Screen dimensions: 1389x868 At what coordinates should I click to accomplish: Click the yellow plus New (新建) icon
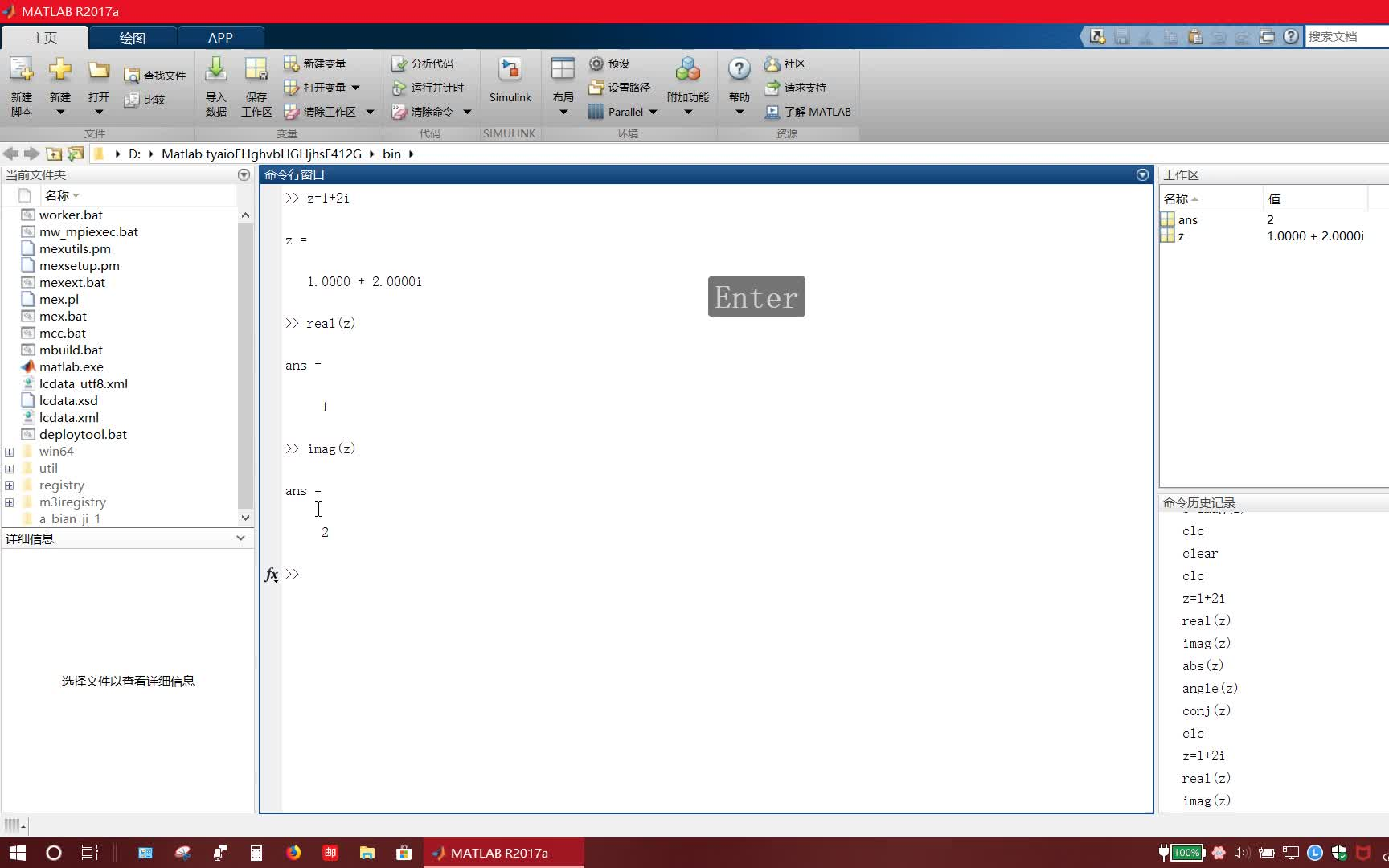point(60,70)
